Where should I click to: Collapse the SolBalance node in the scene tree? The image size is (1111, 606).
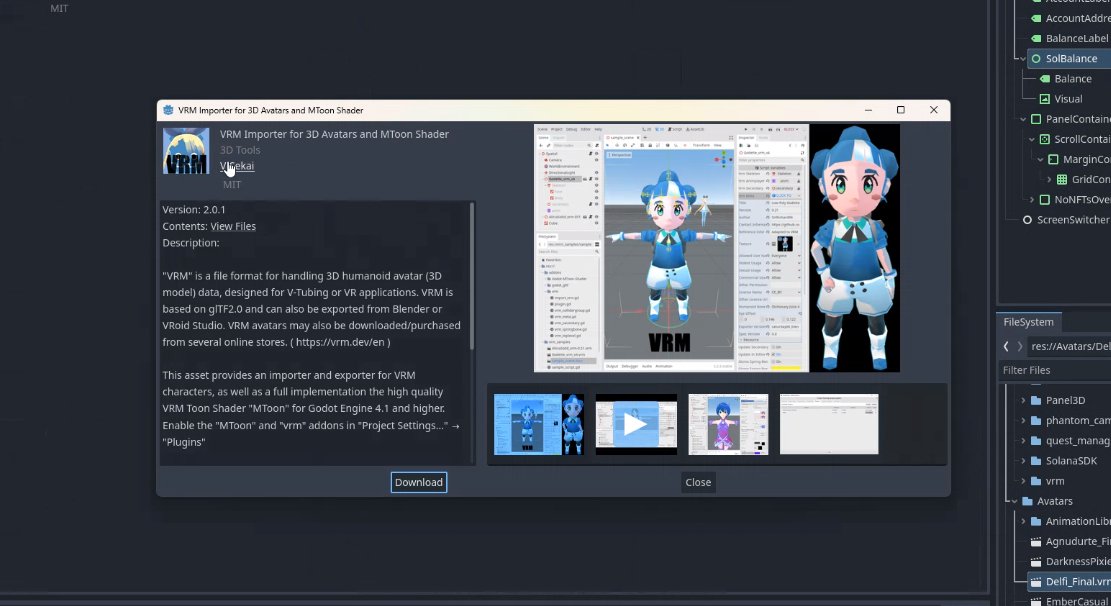tap(1022, 58)
